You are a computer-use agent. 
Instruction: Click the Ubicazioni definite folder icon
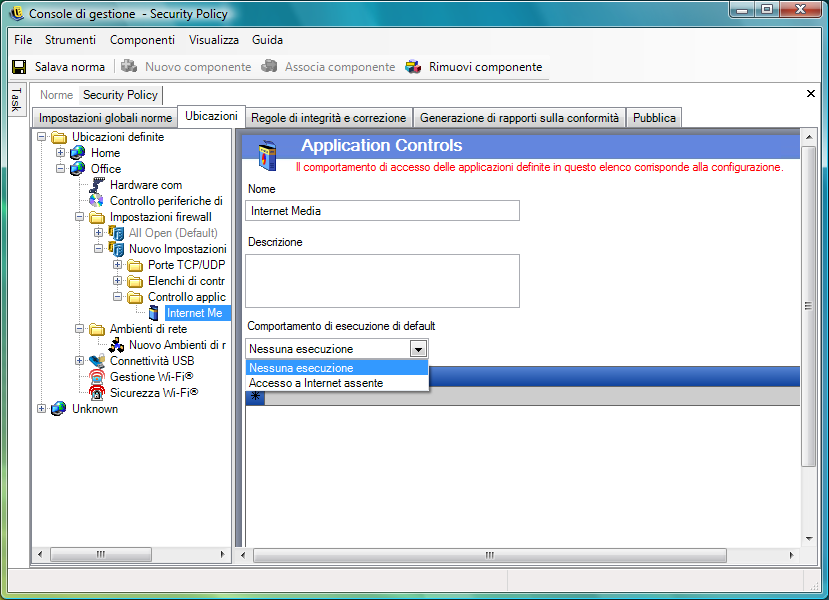tap(59, 137)
